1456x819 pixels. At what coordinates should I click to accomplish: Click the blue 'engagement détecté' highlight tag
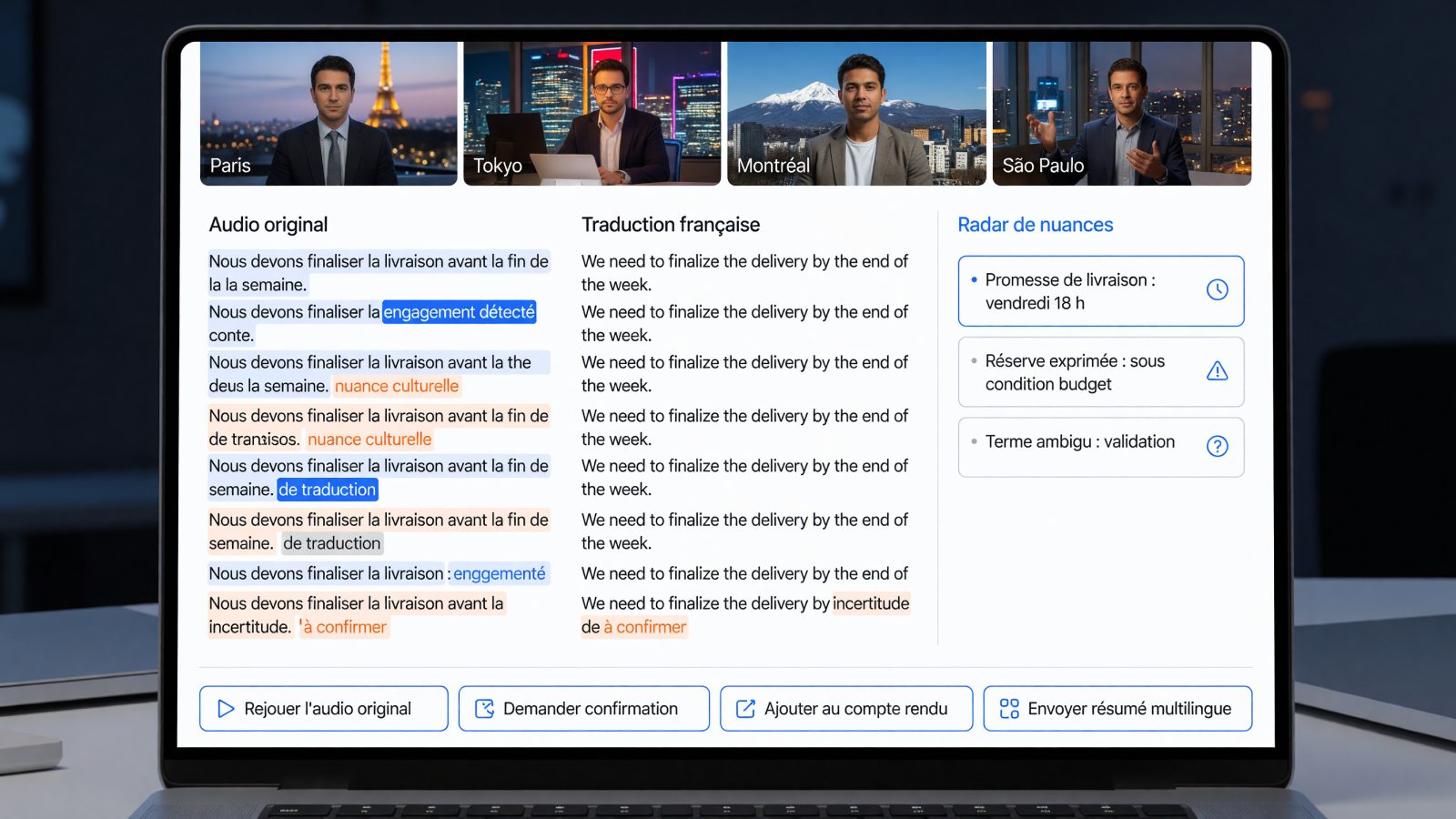pyautogui.click(x=459, y=312)
